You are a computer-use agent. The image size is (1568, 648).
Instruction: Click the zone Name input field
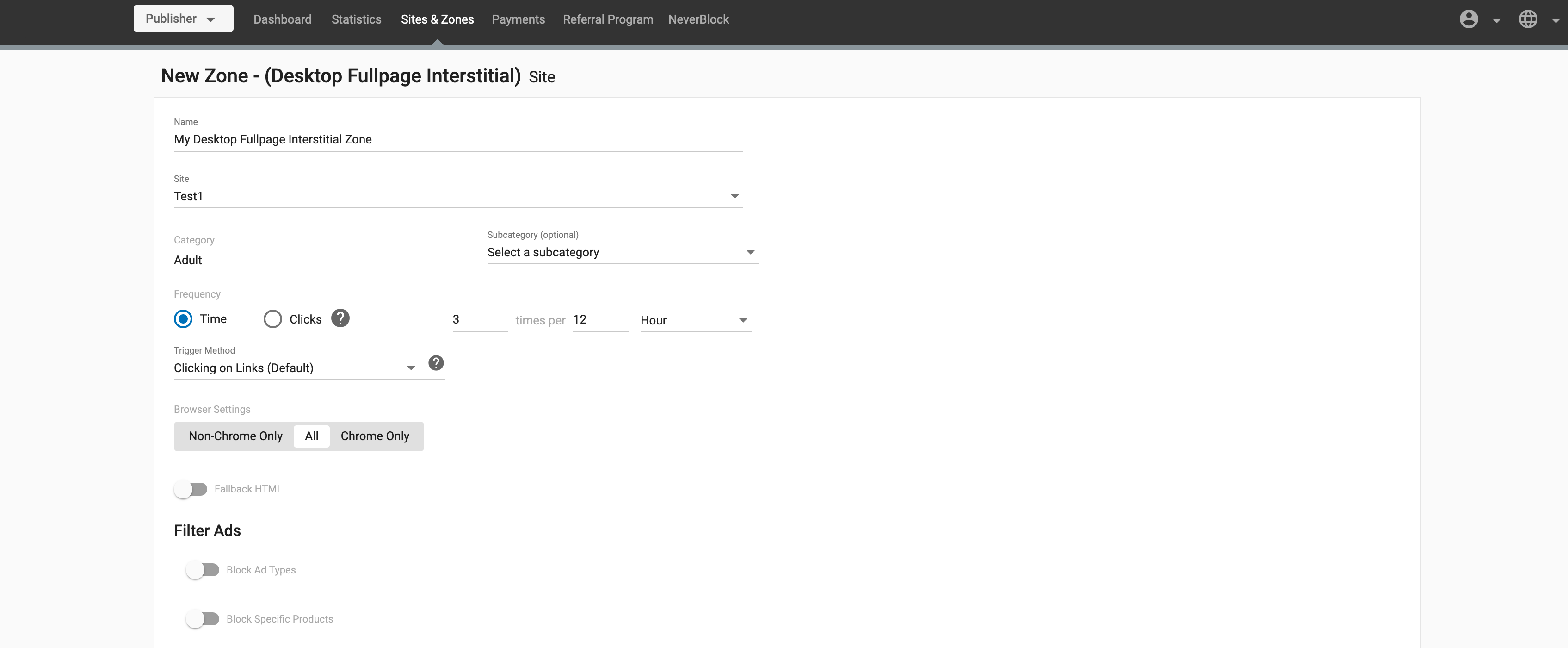pos(458,139)
